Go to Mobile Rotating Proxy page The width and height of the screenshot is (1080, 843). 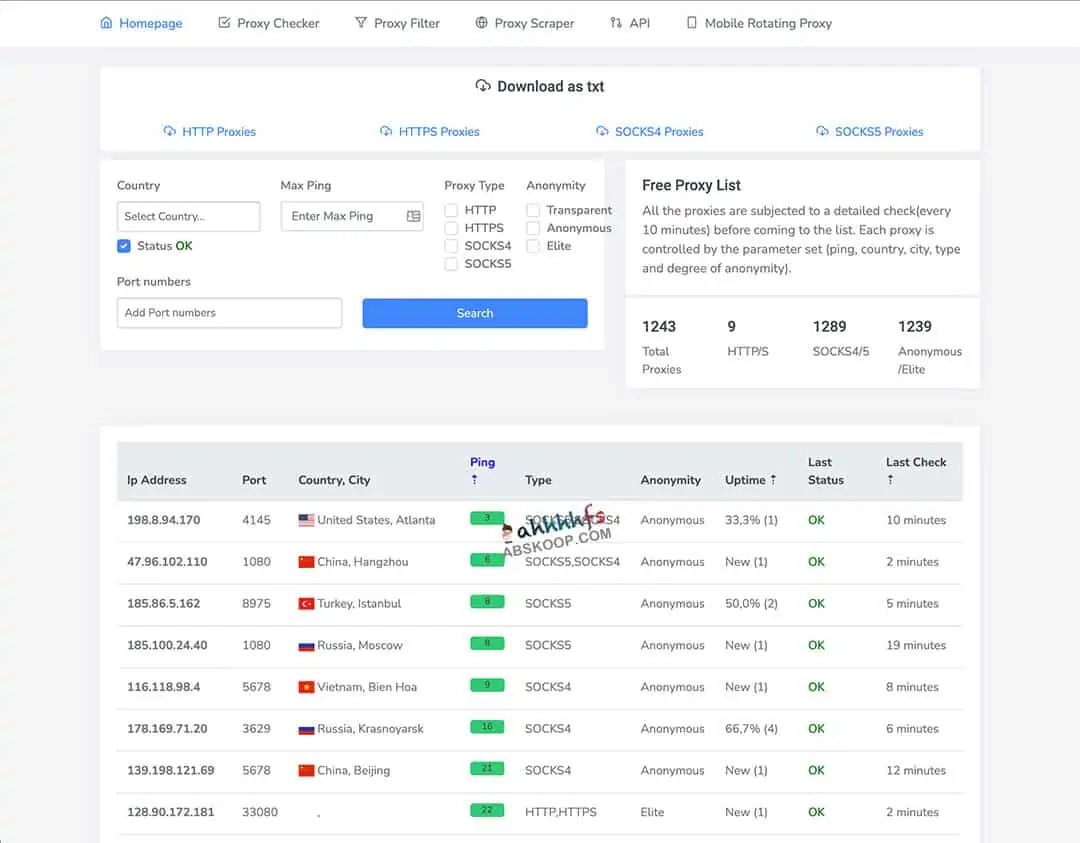(767, 23)
